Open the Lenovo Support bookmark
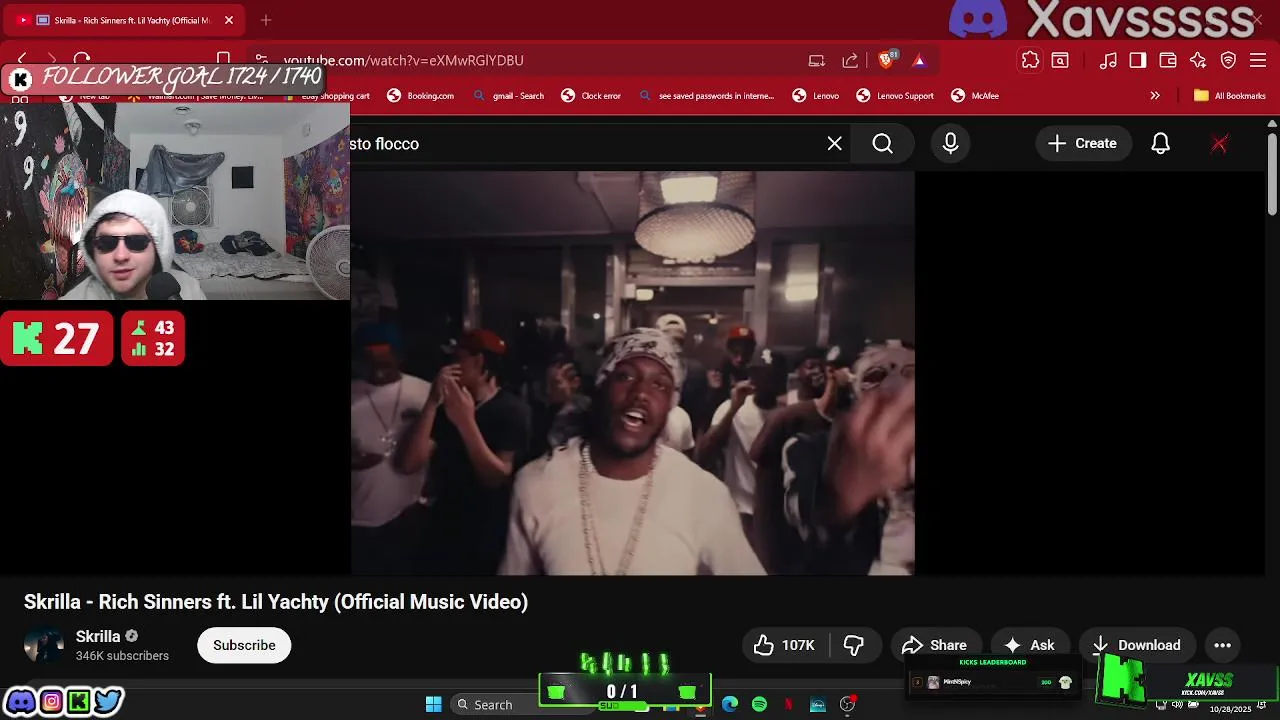This screenshot has height=720, width=1280. point(895,96)
